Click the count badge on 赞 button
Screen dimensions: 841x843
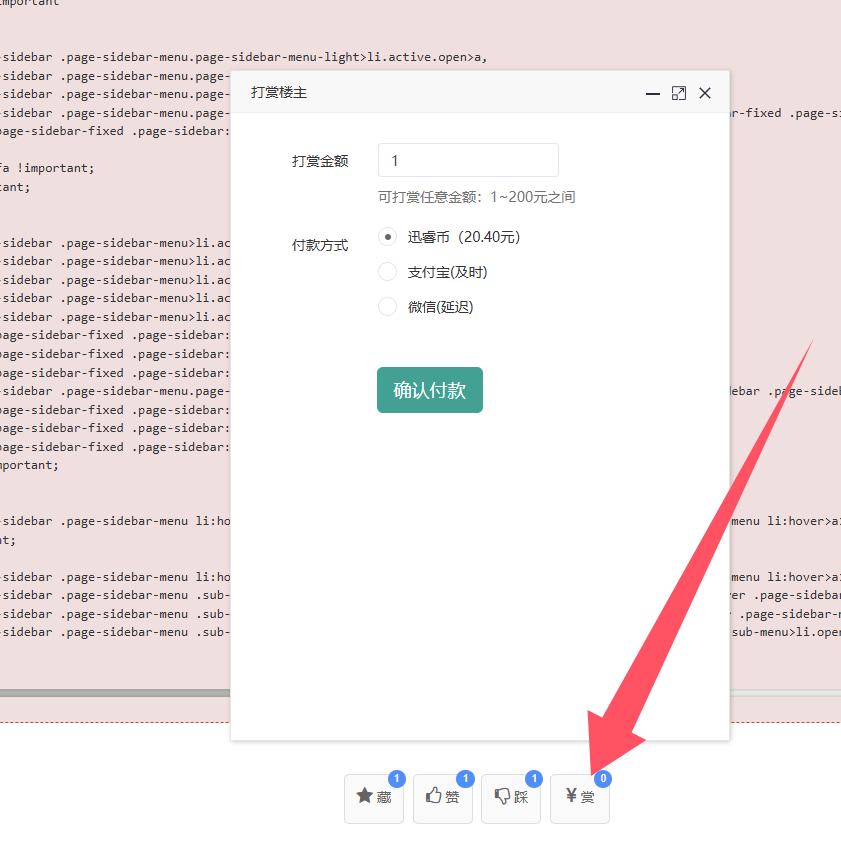(465, 779)
